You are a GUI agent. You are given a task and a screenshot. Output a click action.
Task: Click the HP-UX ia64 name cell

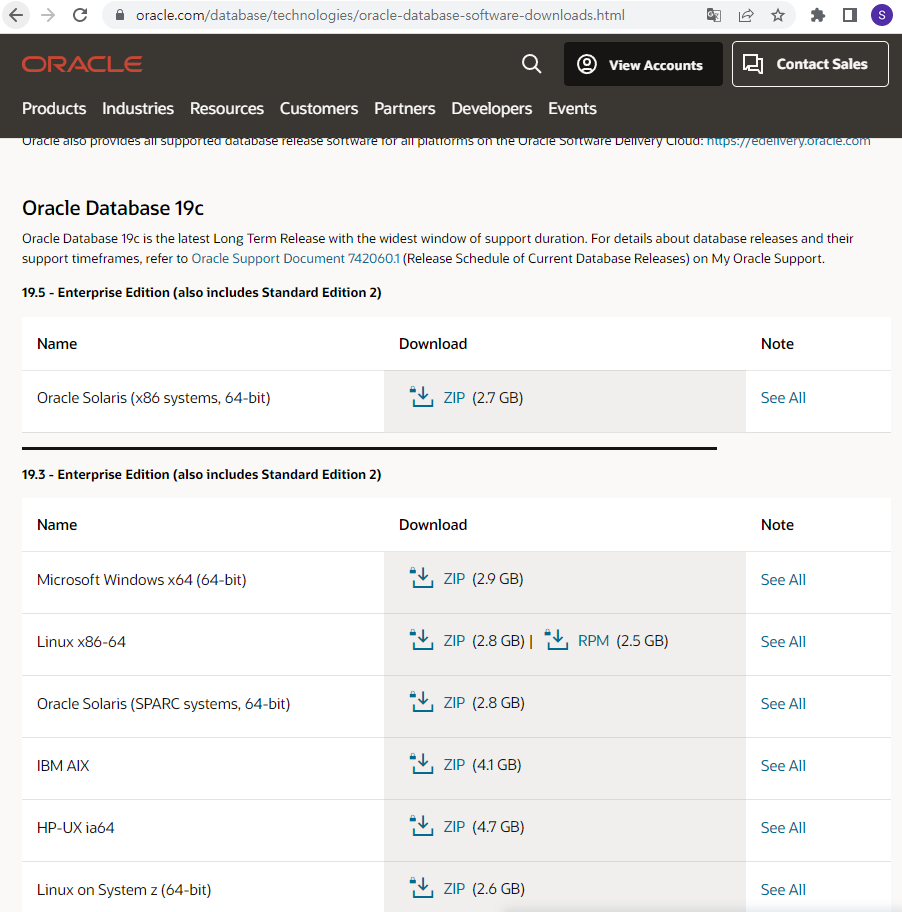pyautogui.click(x=76, y=828)
